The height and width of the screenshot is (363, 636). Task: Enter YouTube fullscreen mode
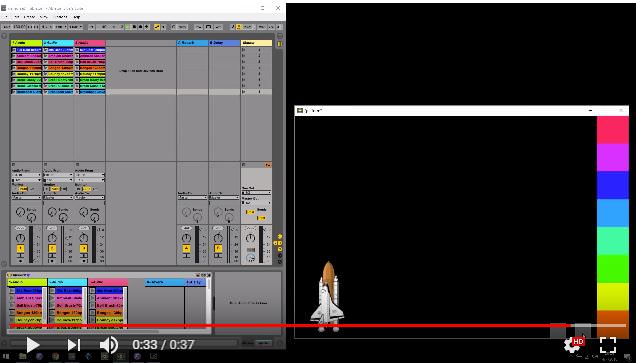(608, 345)
